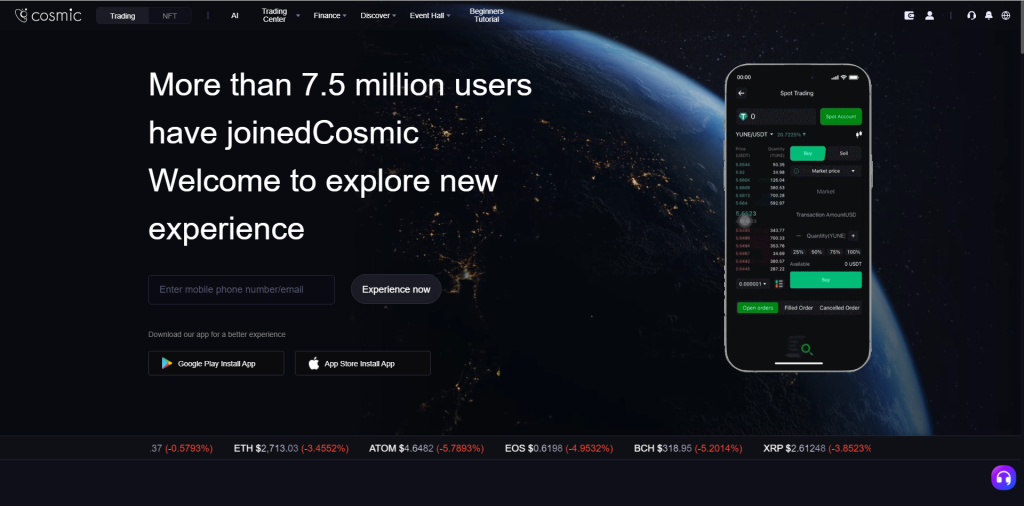Open the wallet icon in the header
Image resolution: width=1024 pixels, height=506 pixels.
tap(909, 16)
